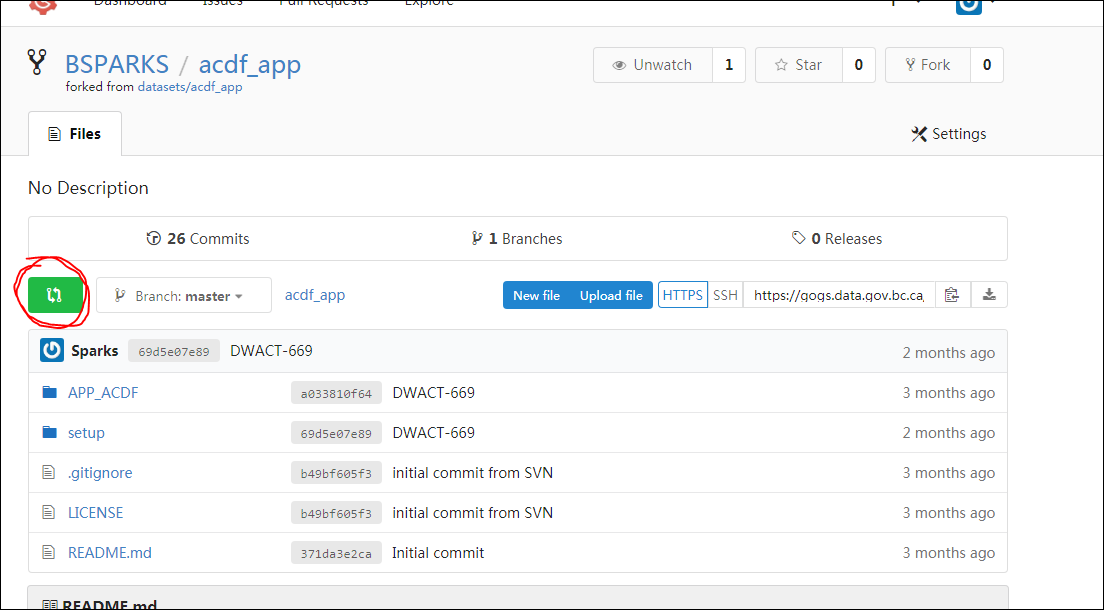The image size is (1104, 610).
Task: Switch the clone URL to SSH
Action: [725, 295]
